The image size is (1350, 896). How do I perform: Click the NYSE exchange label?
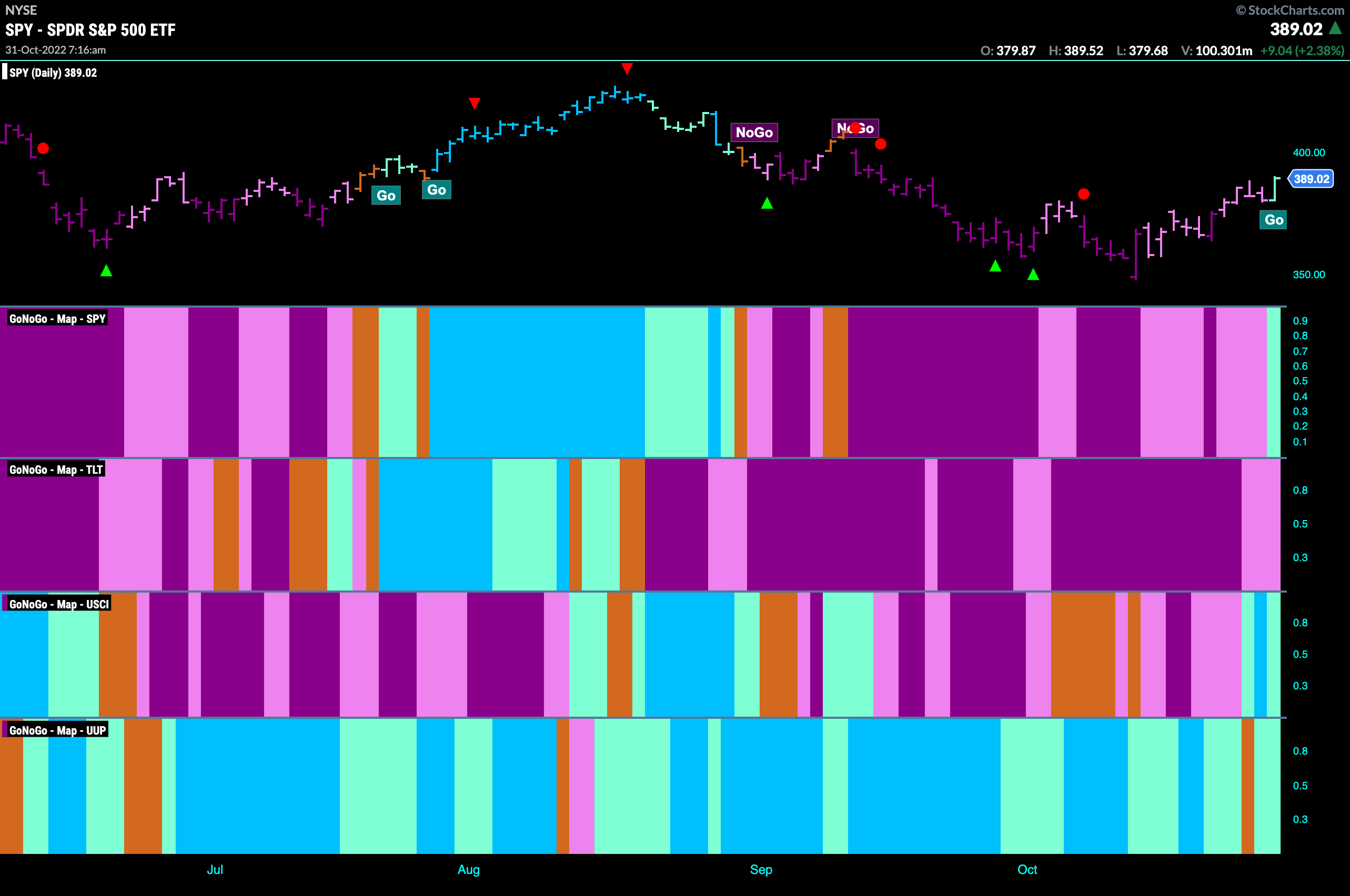point(21,11)
